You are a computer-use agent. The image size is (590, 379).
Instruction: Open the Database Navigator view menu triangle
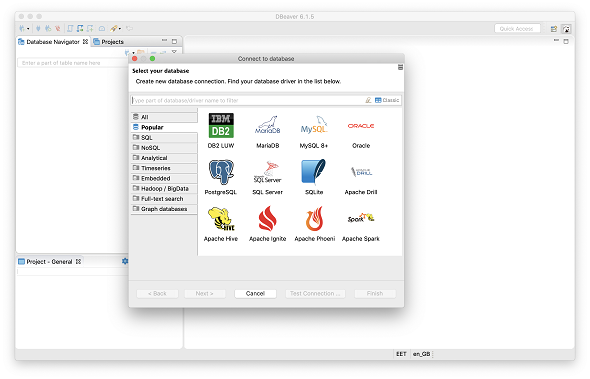coord(174,52)
